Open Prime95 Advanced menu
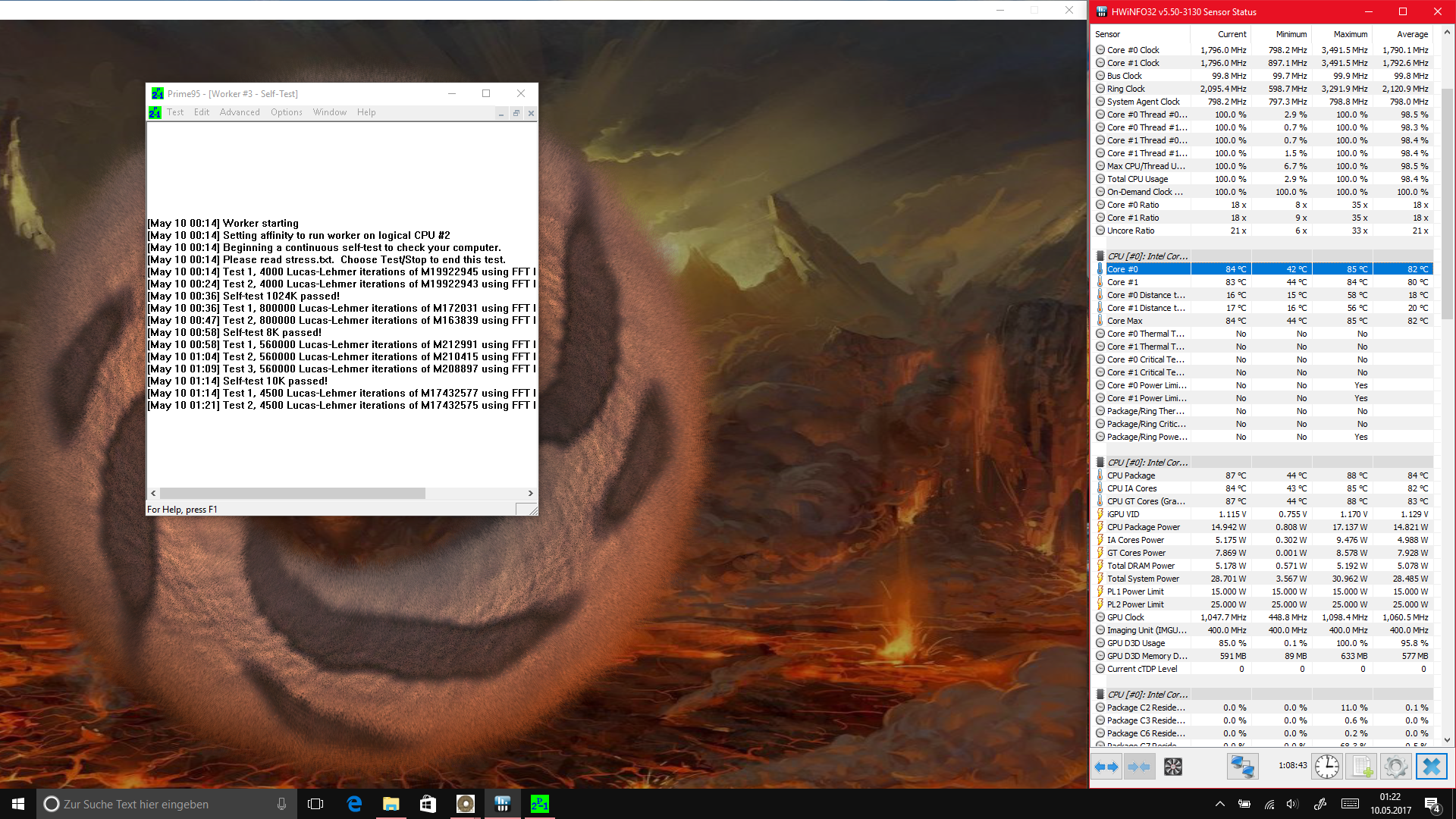Screen dimensions: 1456x819 pos(240,112)
